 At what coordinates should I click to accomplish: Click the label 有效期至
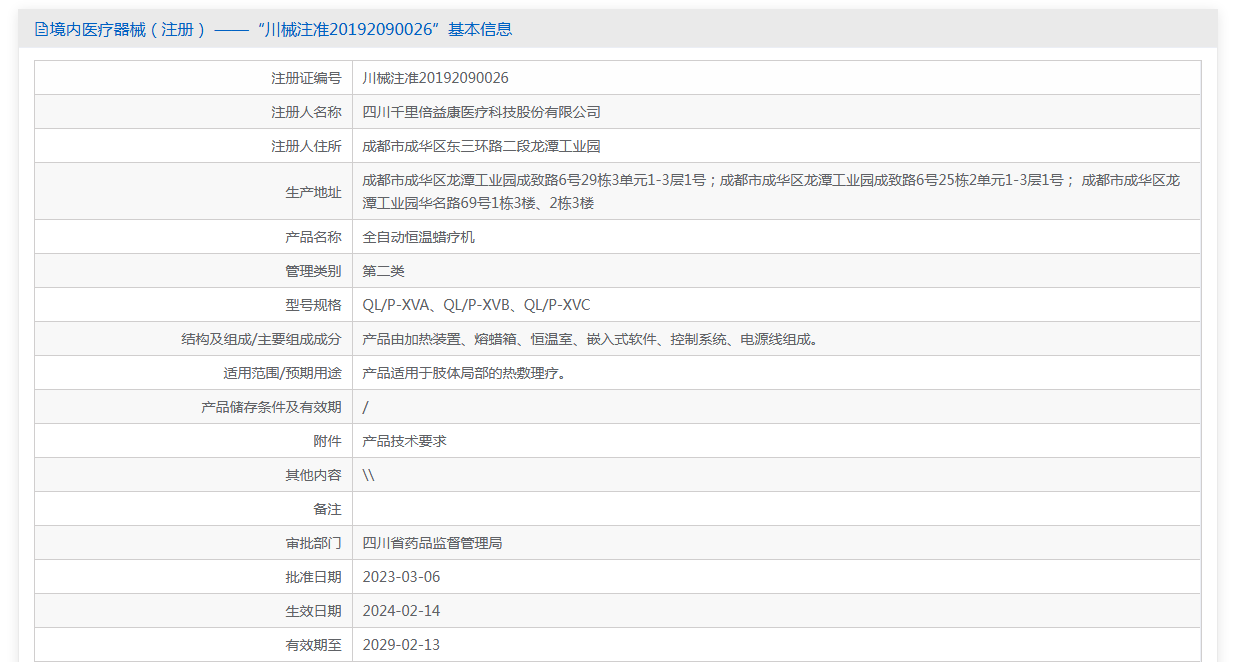[x=313, y=645]
